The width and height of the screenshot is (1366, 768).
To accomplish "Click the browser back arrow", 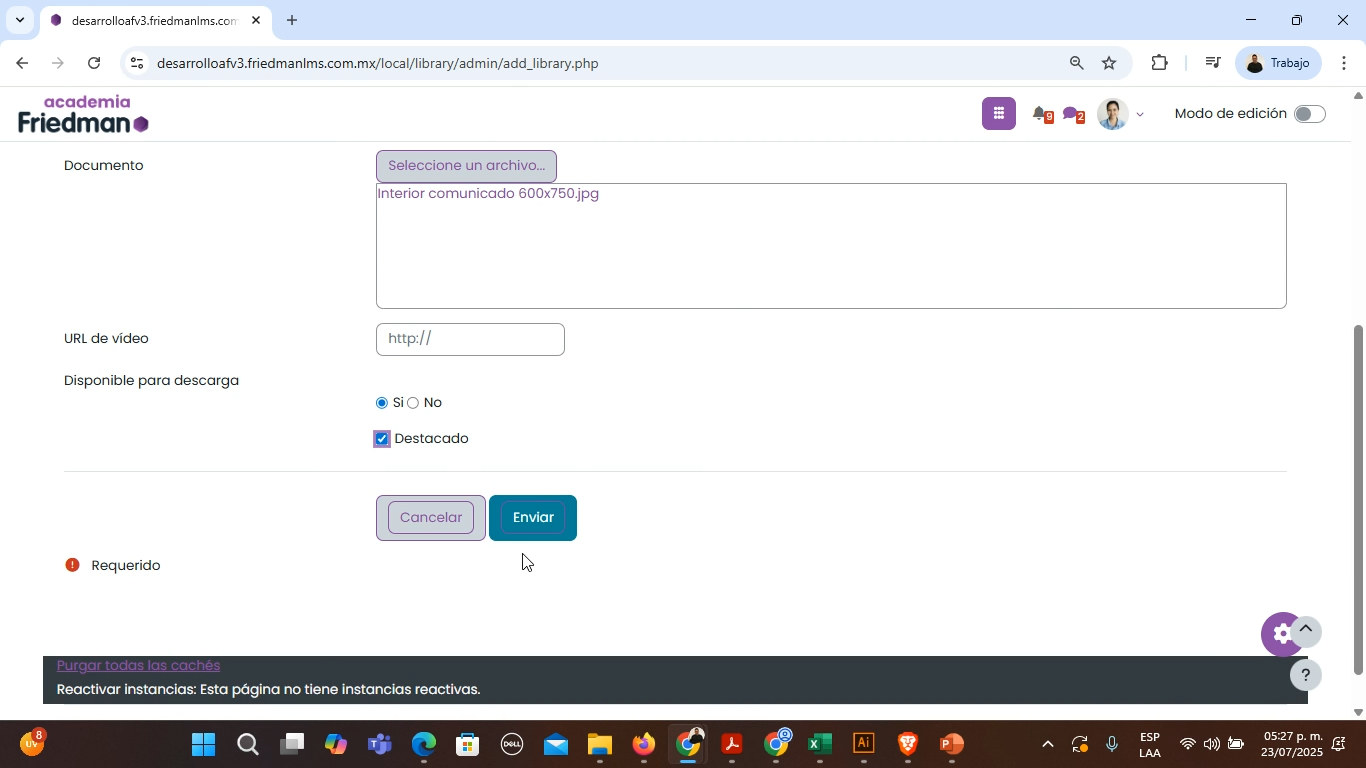I will pos(21,63).
